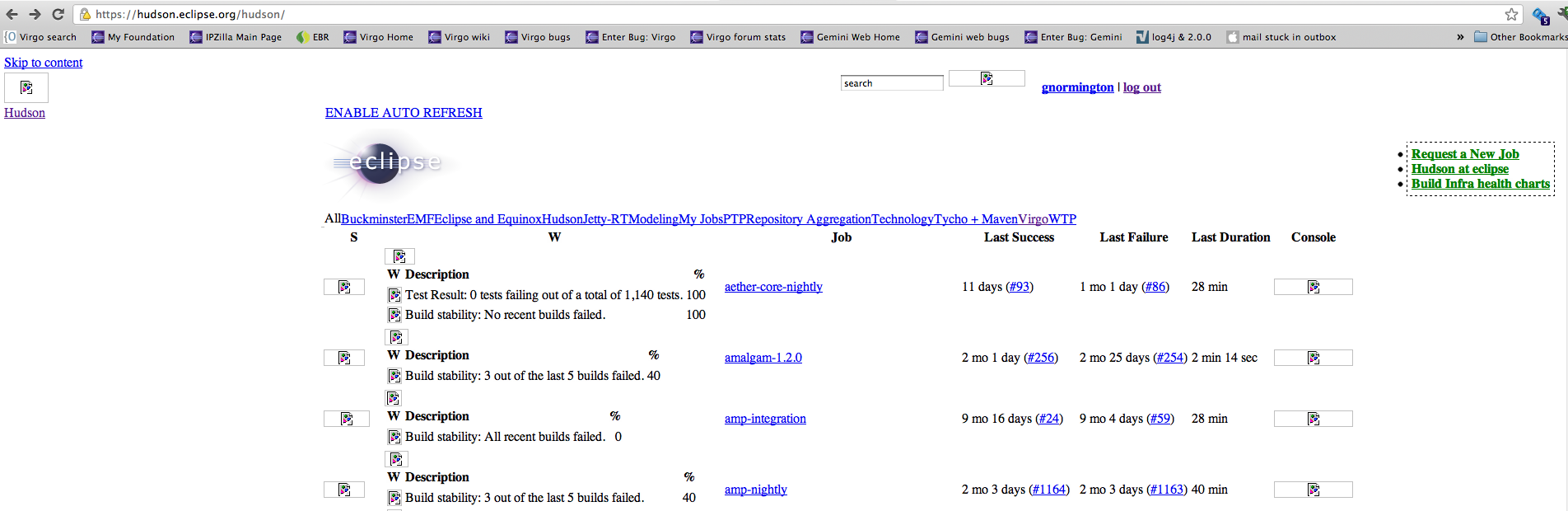Screen dimensions: 1568x511
Task: Reload the Hudson page
Action: (58, 14)
